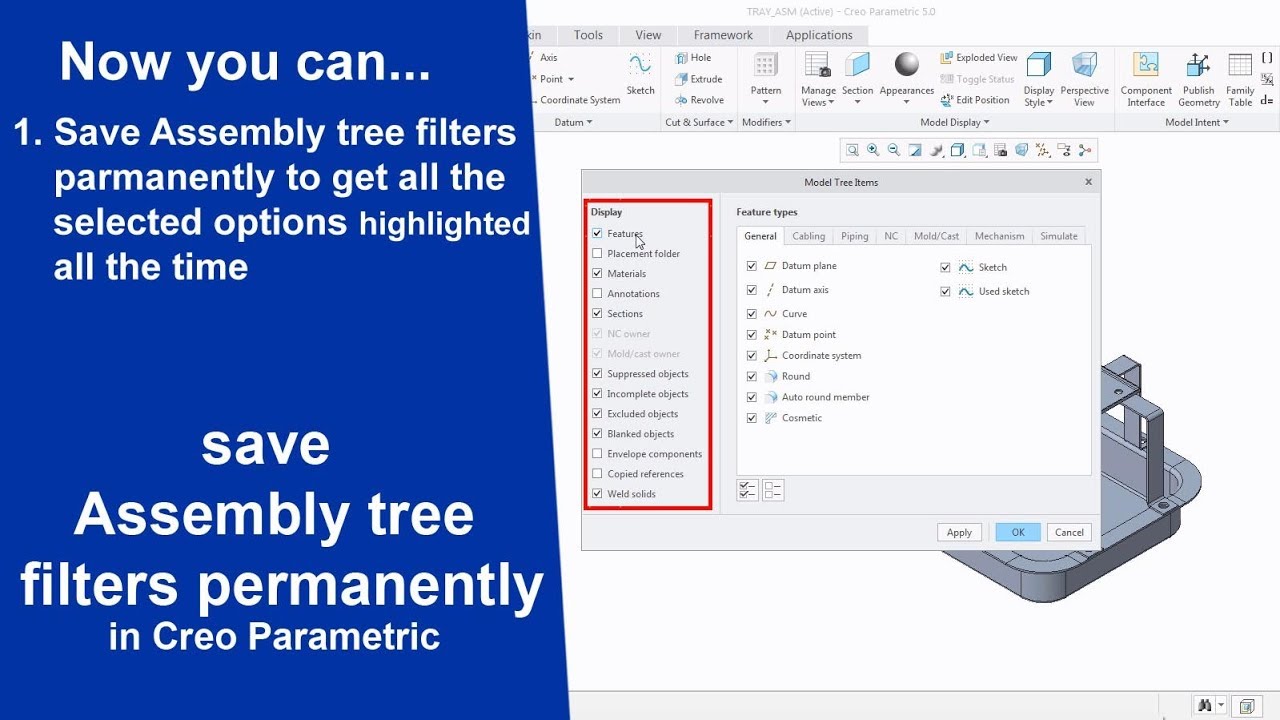Switch to the Cabling tab
Screen dimensions: 1280x720
(809, 236)
